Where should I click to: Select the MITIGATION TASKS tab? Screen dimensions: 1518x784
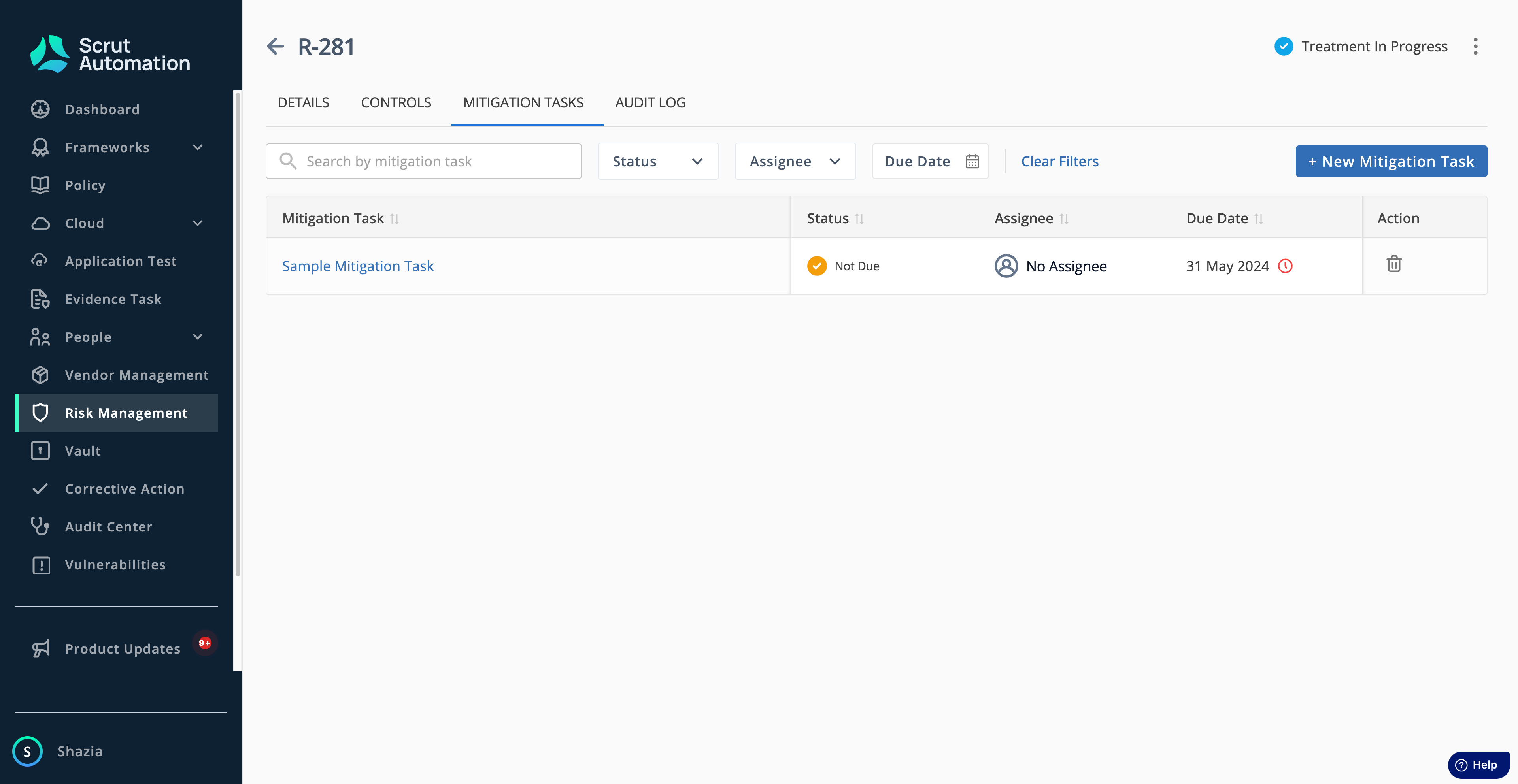click(x=523, y=102)
